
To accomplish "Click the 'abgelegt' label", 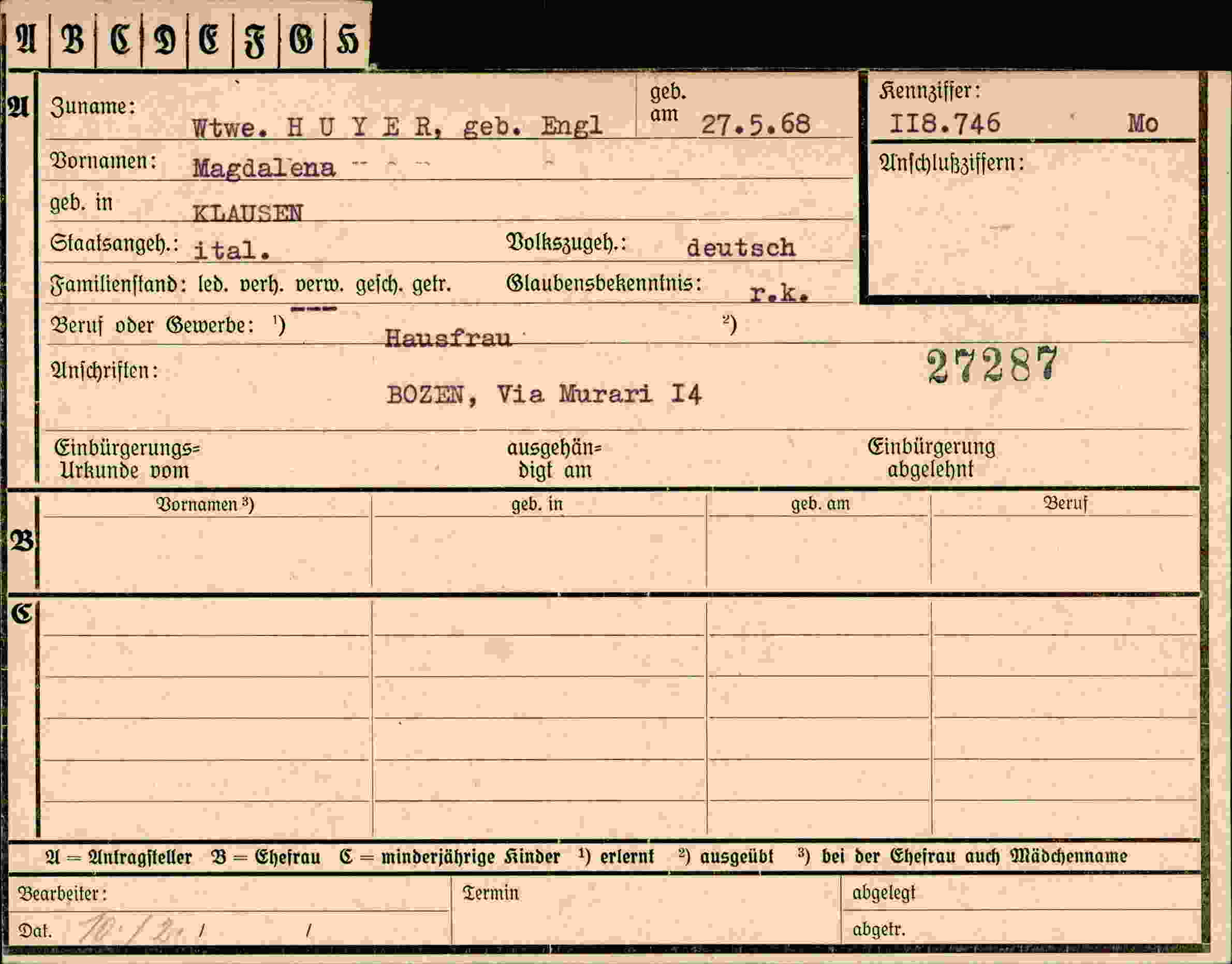I will pyautogui.click(x=884, y=893).
